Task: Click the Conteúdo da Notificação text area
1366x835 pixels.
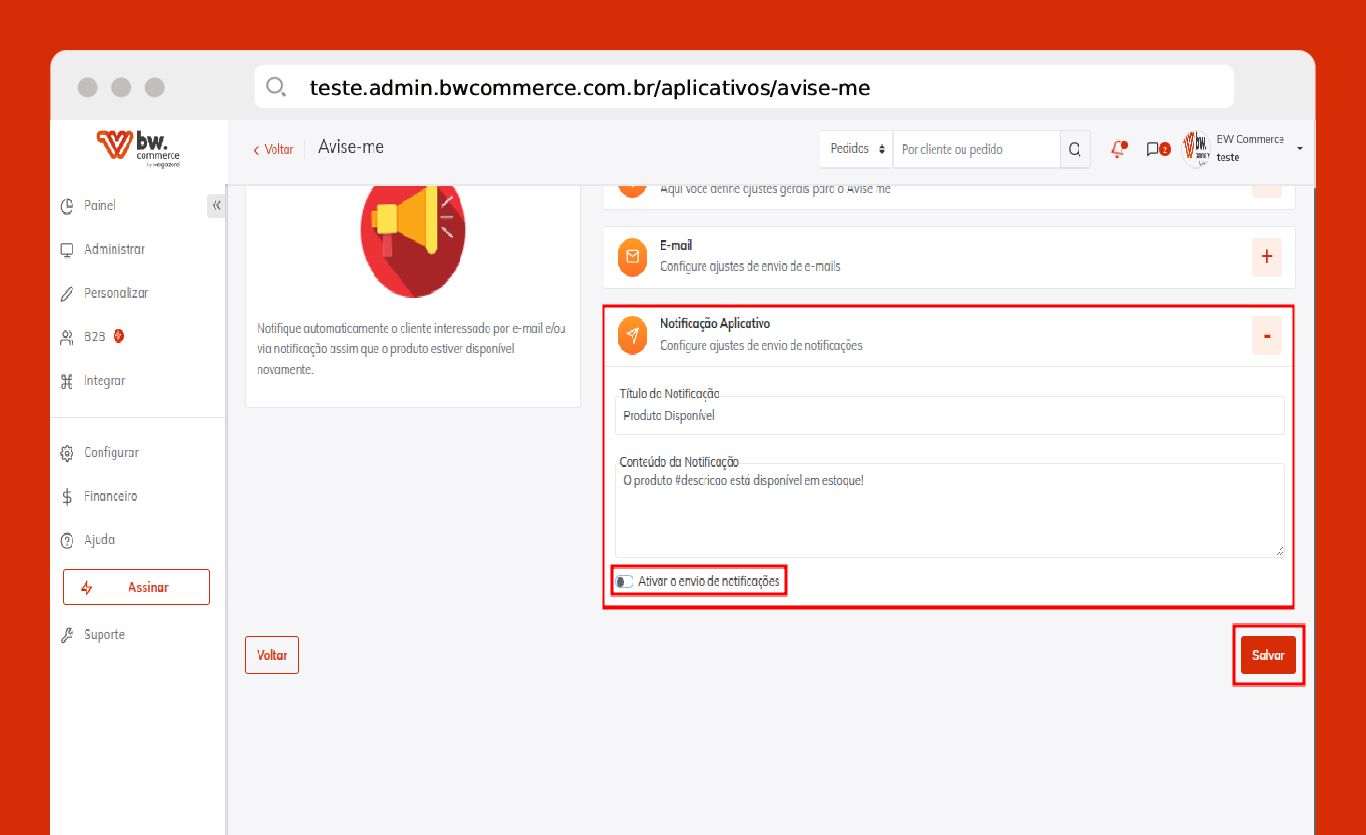Action: (948, 510)
